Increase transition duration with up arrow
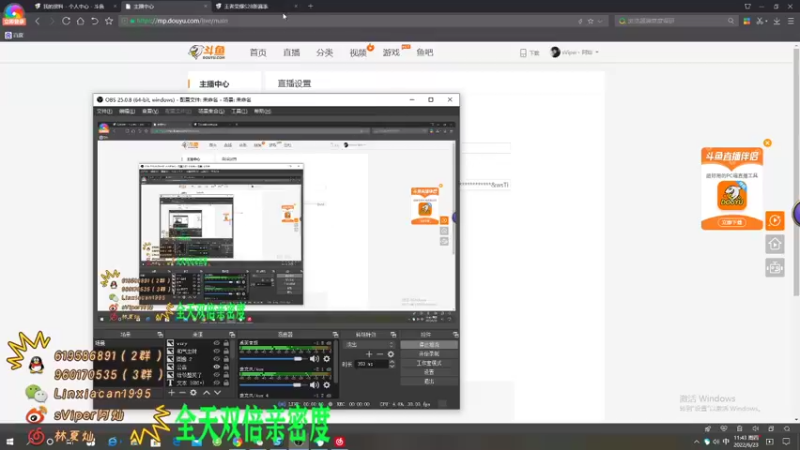800x450 pixels. click(x=392, y=362)
